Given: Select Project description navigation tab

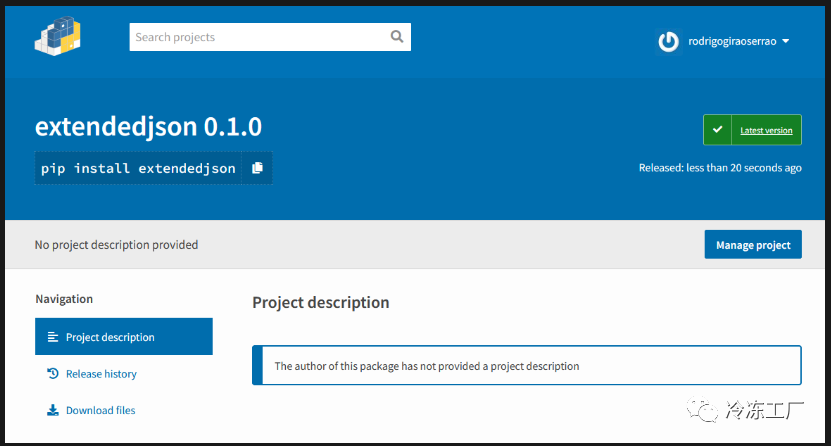Looking at the screenshot, I should [123, 337].
